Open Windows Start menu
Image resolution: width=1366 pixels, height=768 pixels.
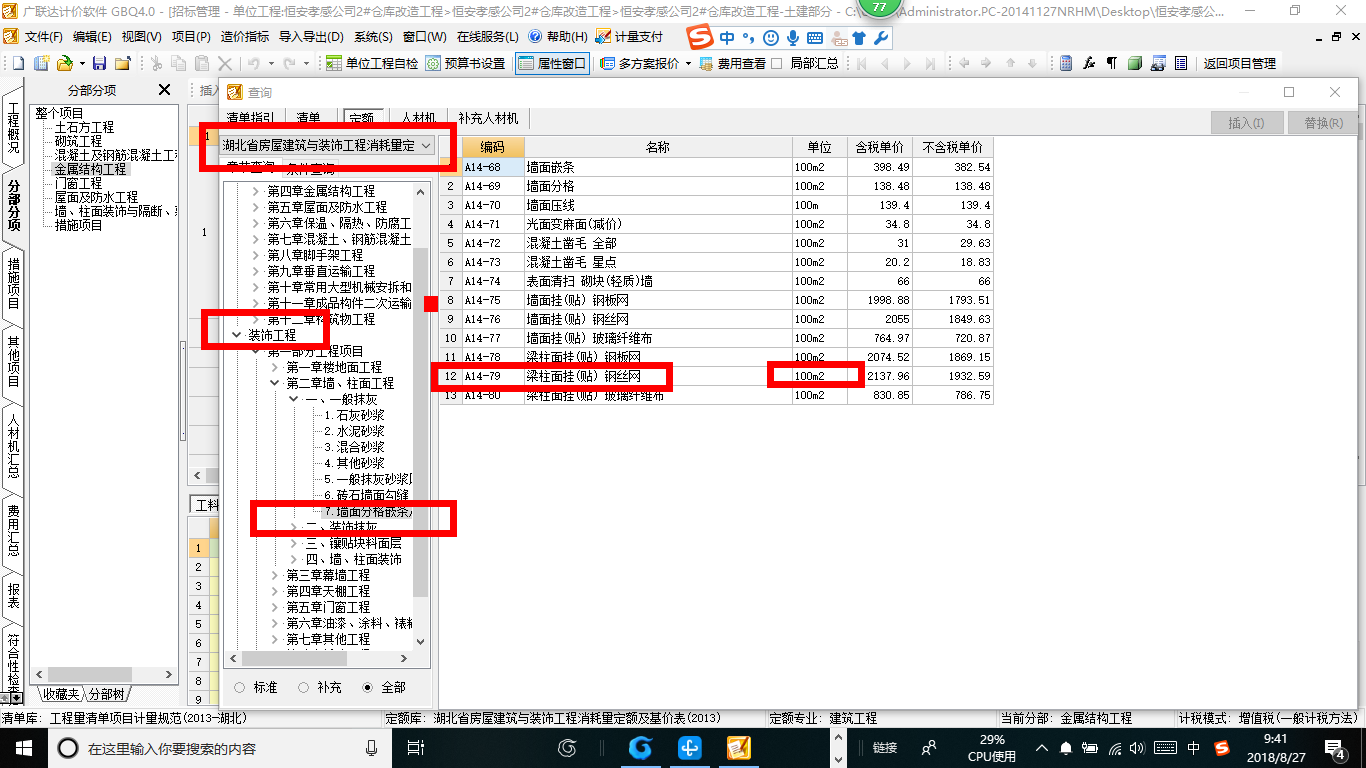(x=22, y=747)
